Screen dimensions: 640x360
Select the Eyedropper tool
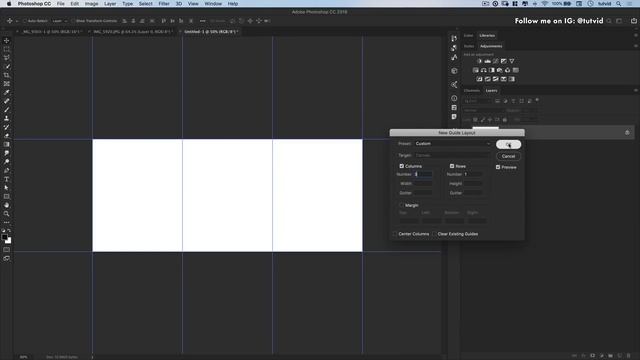7,92
